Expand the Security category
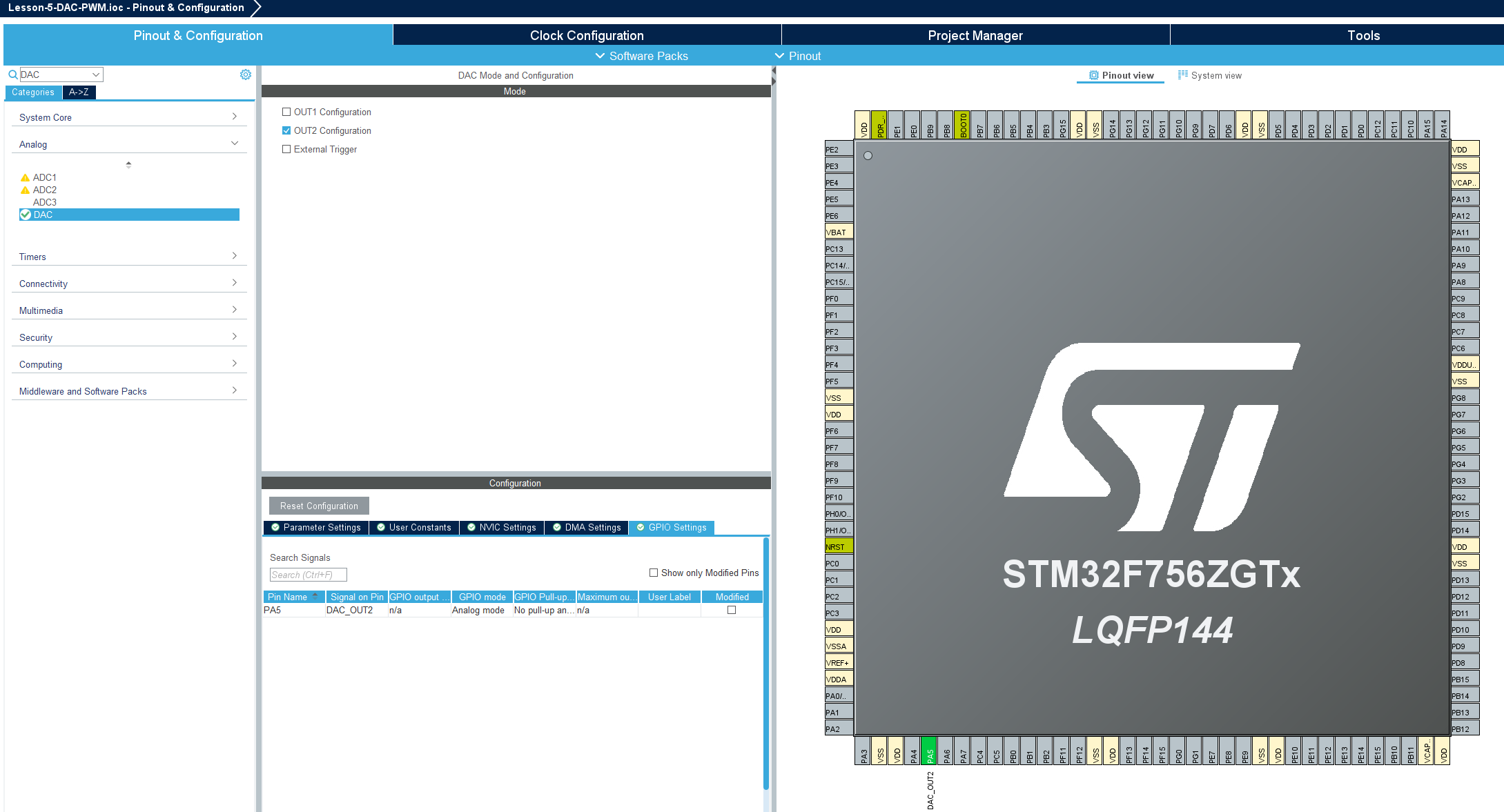The width and height of the screenshot is (1504, 812). point(129,337)
